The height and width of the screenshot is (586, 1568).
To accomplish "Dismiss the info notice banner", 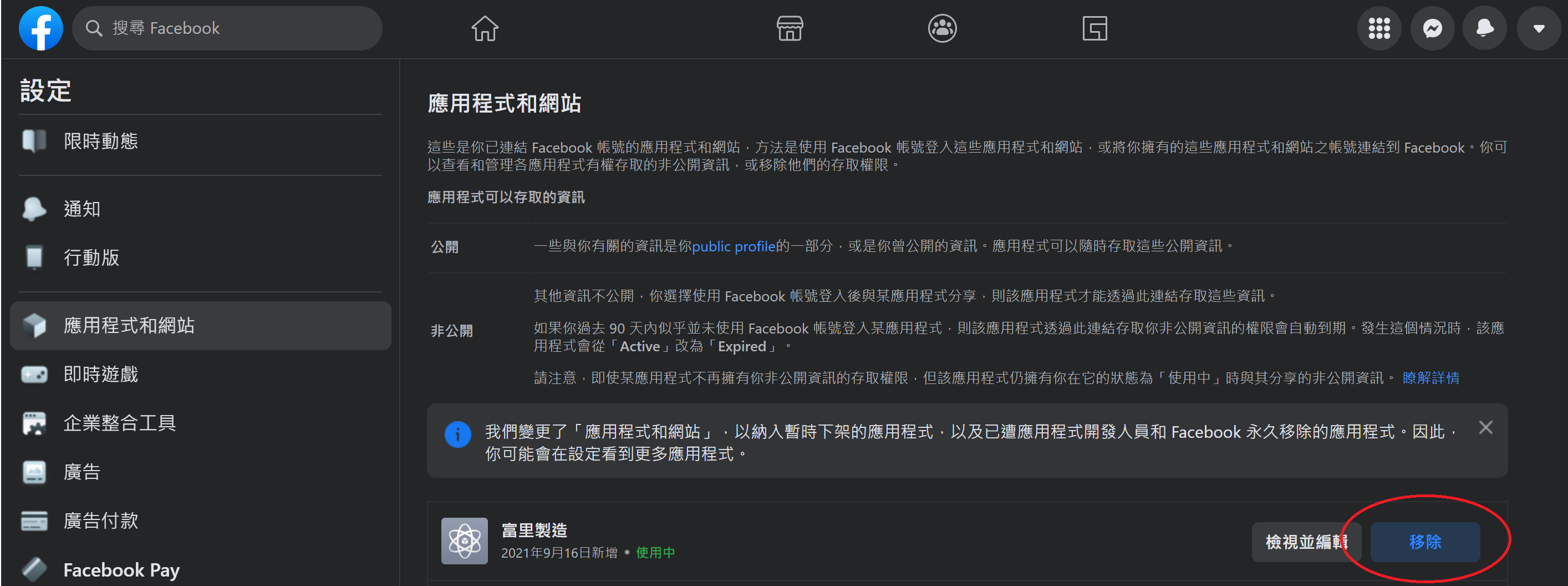I will click(x=1485, y=428).
